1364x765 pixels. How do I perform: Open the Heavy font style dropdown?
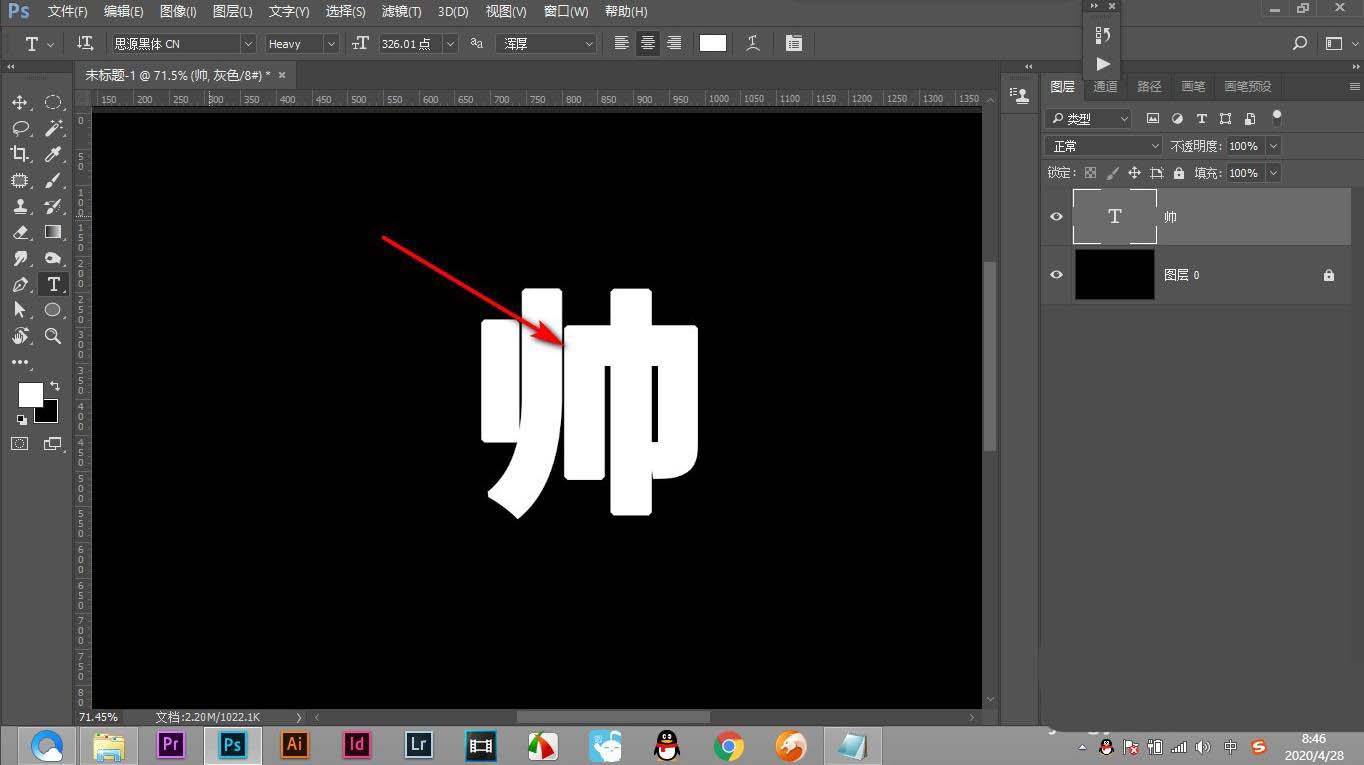pos(331,44)
